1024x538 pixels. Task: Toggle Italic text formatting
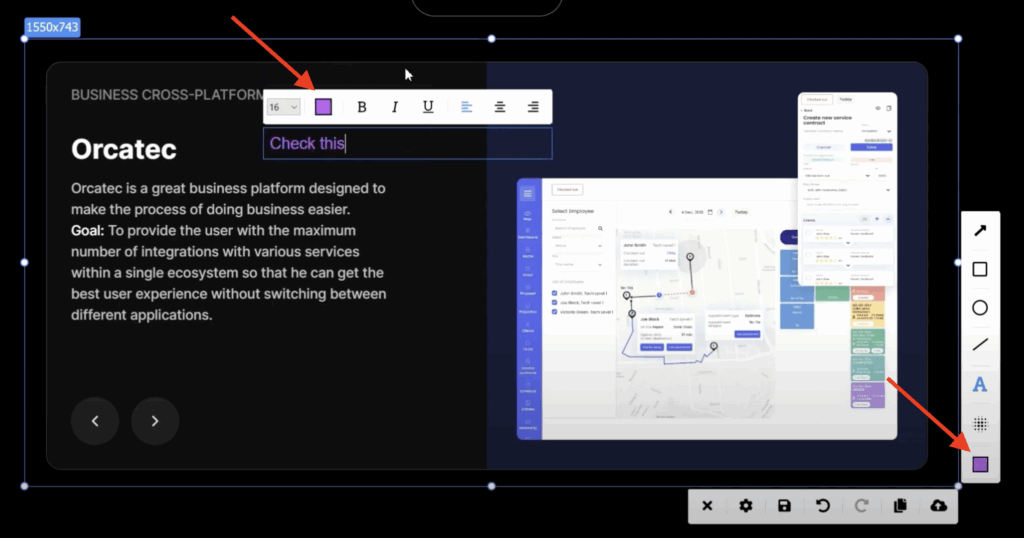point(394,107)
